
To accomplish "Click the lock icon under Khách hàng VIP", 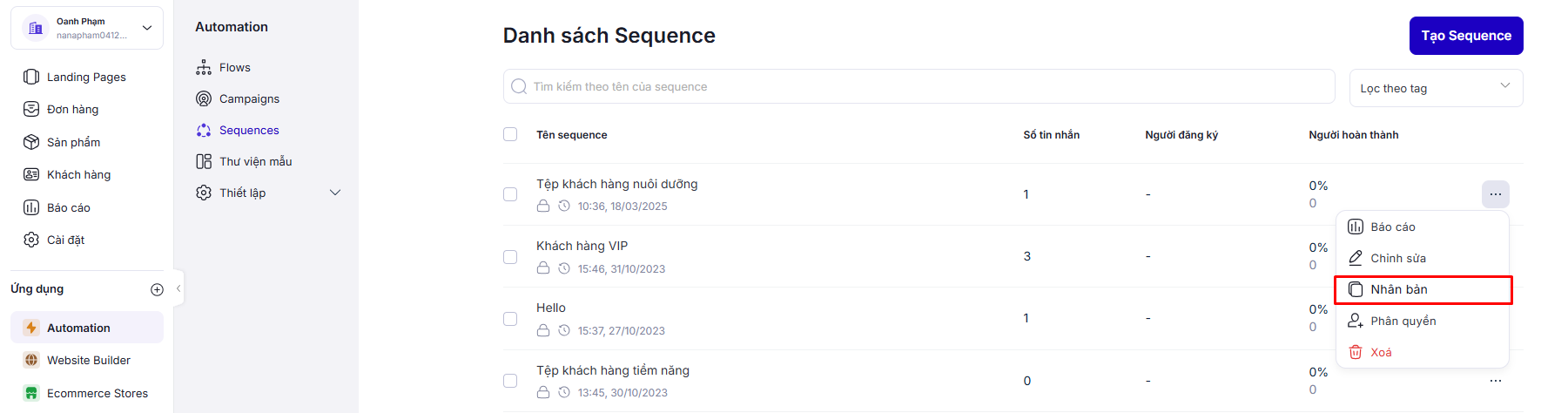I will [x=543, y=268].
